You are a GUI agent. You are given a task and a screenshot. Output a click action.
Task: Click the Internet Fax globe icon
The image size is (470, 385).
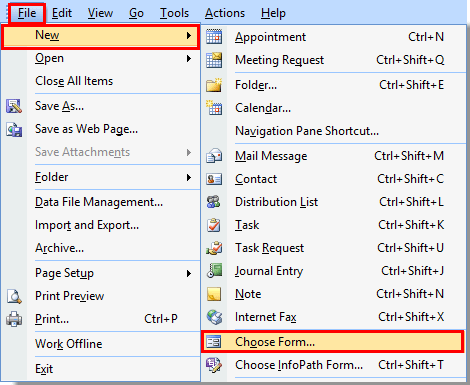pyautogui.click(x=214, y=317)
